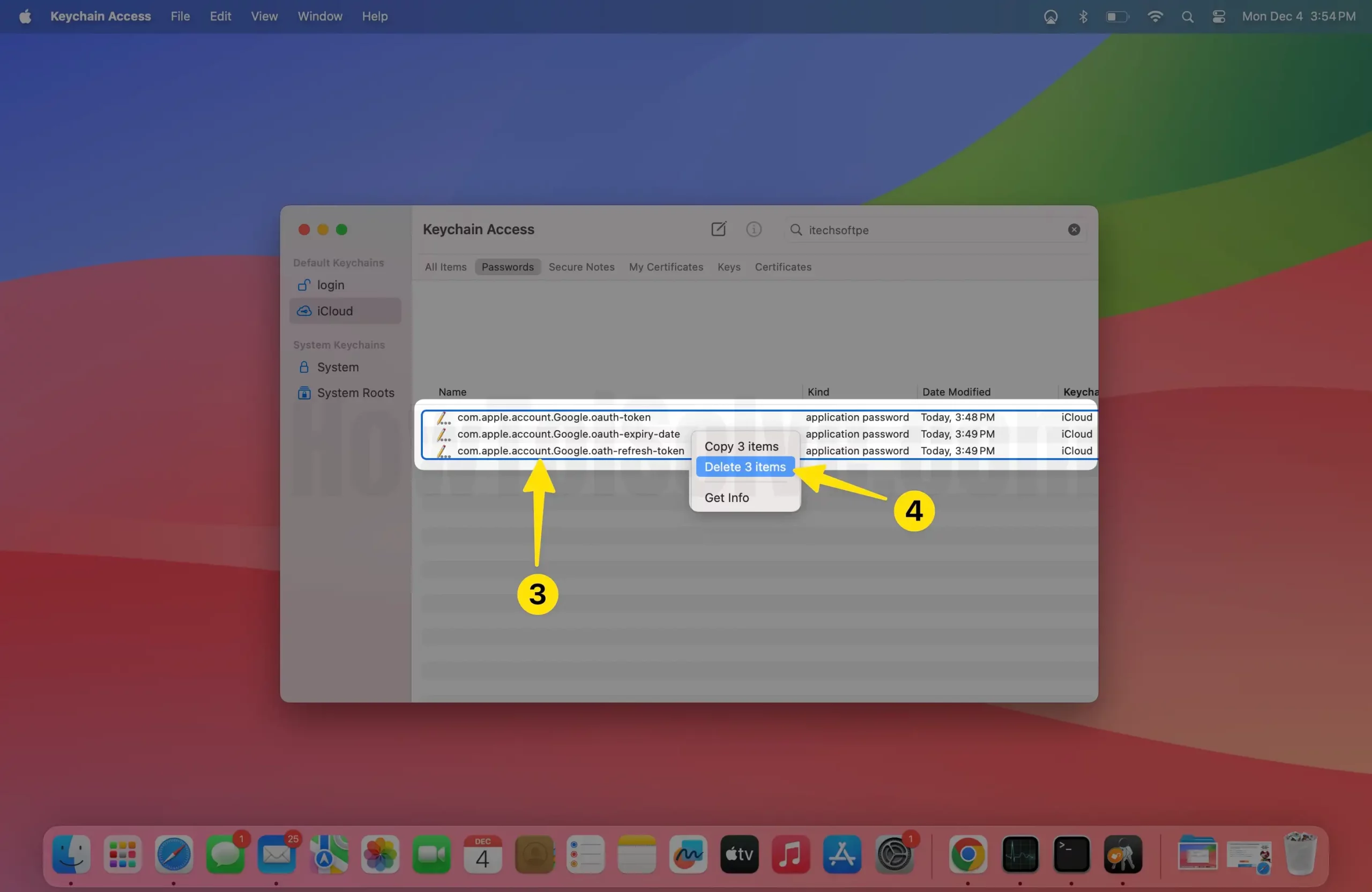Image resolution: width=1372 pixels, height=892 pixels.
Task: Open Google Chrome from the Dock
Action: [967, 854]
